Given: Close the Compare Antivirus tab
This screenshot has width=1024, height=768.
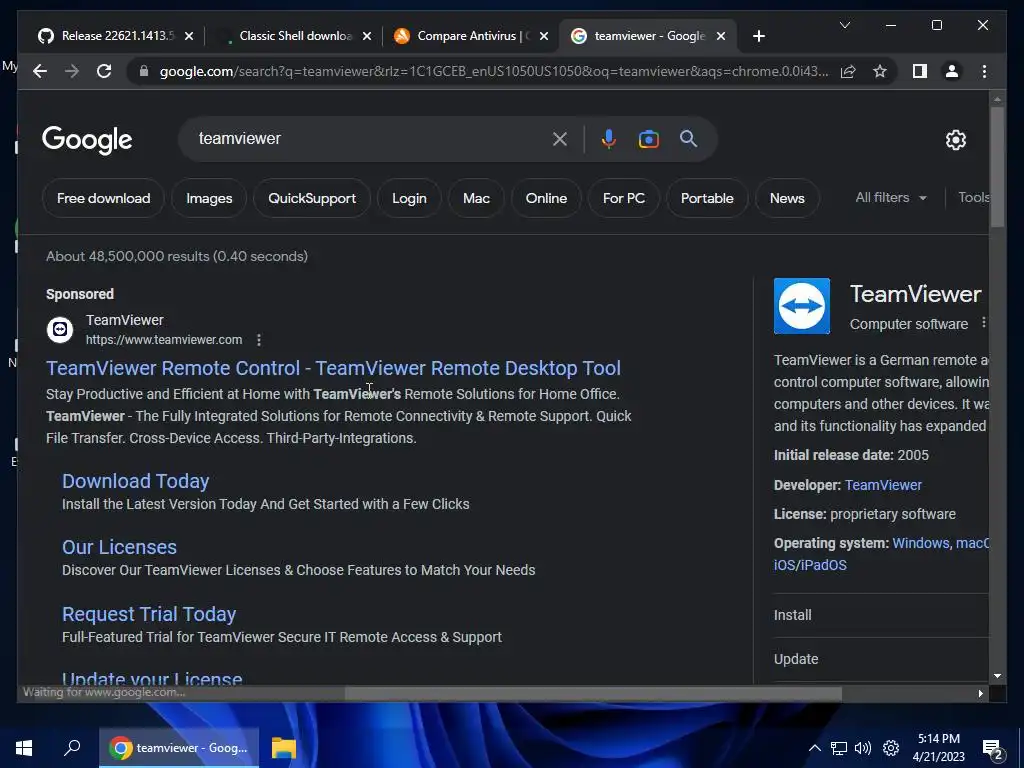Looking at the screenshot, I should point(544,36).
